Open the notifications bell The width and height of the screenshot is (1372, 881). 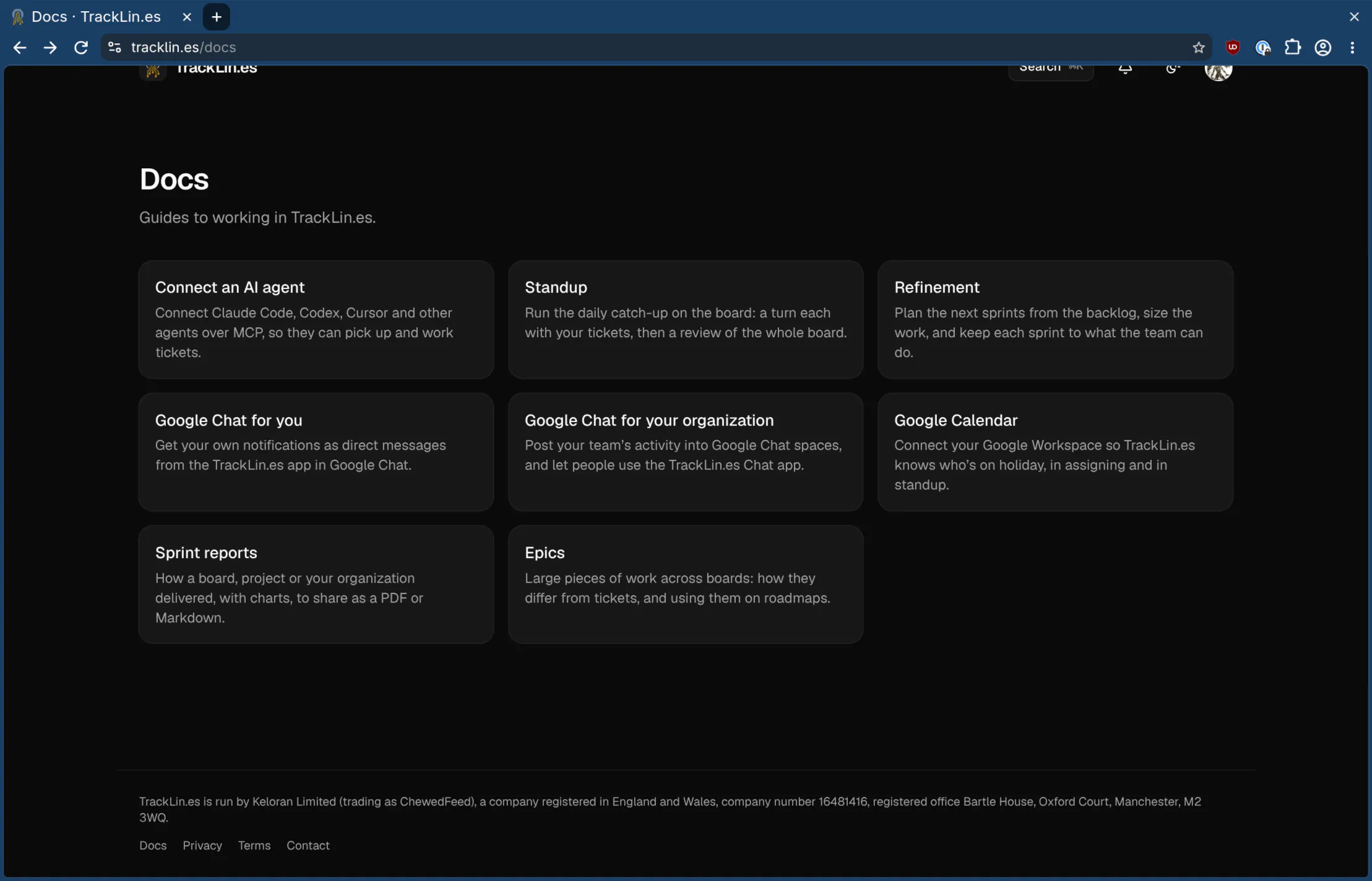(x=1125, y=67)
